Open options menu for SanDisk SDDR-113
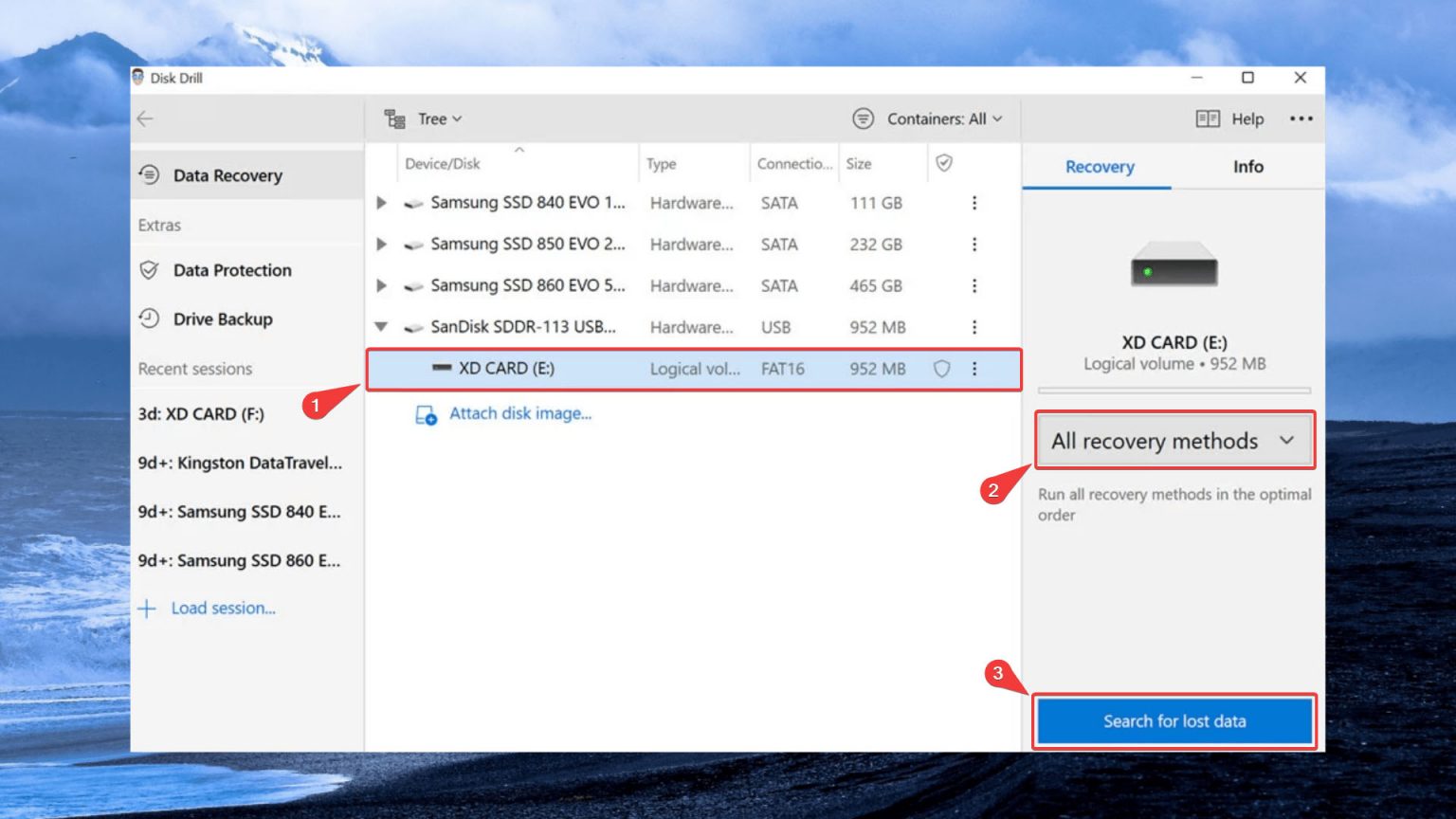 pyautogui.click(x=974, y=327)
